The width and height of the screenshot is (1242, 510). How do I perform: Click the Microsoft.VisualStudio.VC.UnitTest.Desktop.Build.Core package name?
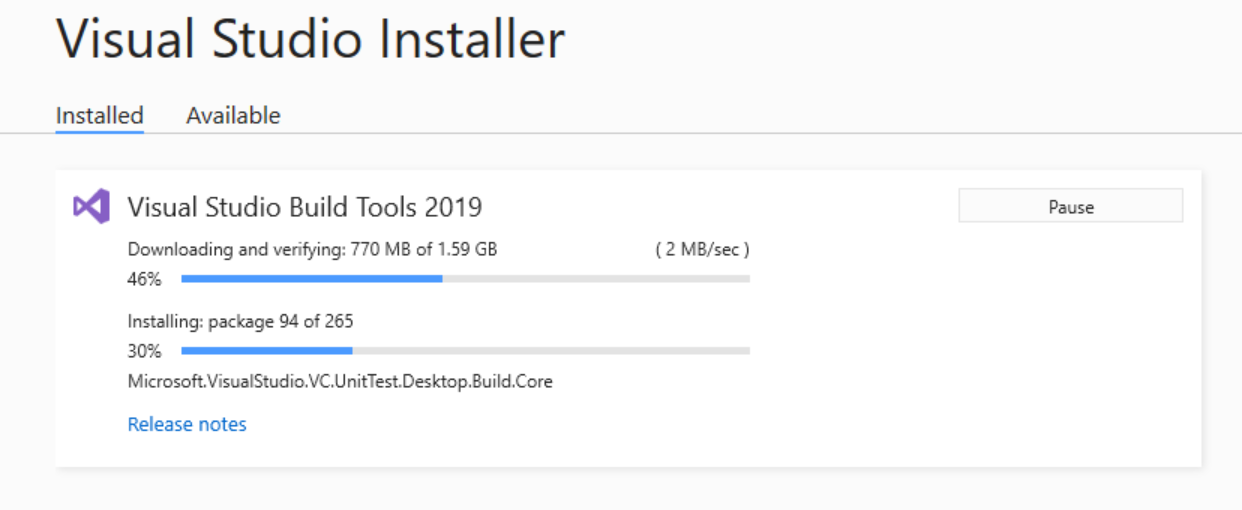click(340, 381)
